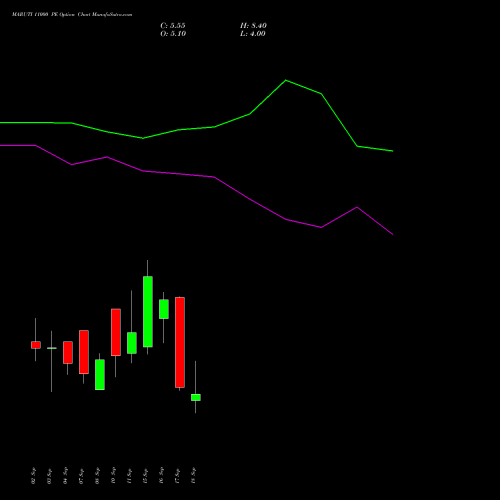500x500 pixels.
Task: Click the red candle on 10 Sep
Action: click(x=116, y=332)
